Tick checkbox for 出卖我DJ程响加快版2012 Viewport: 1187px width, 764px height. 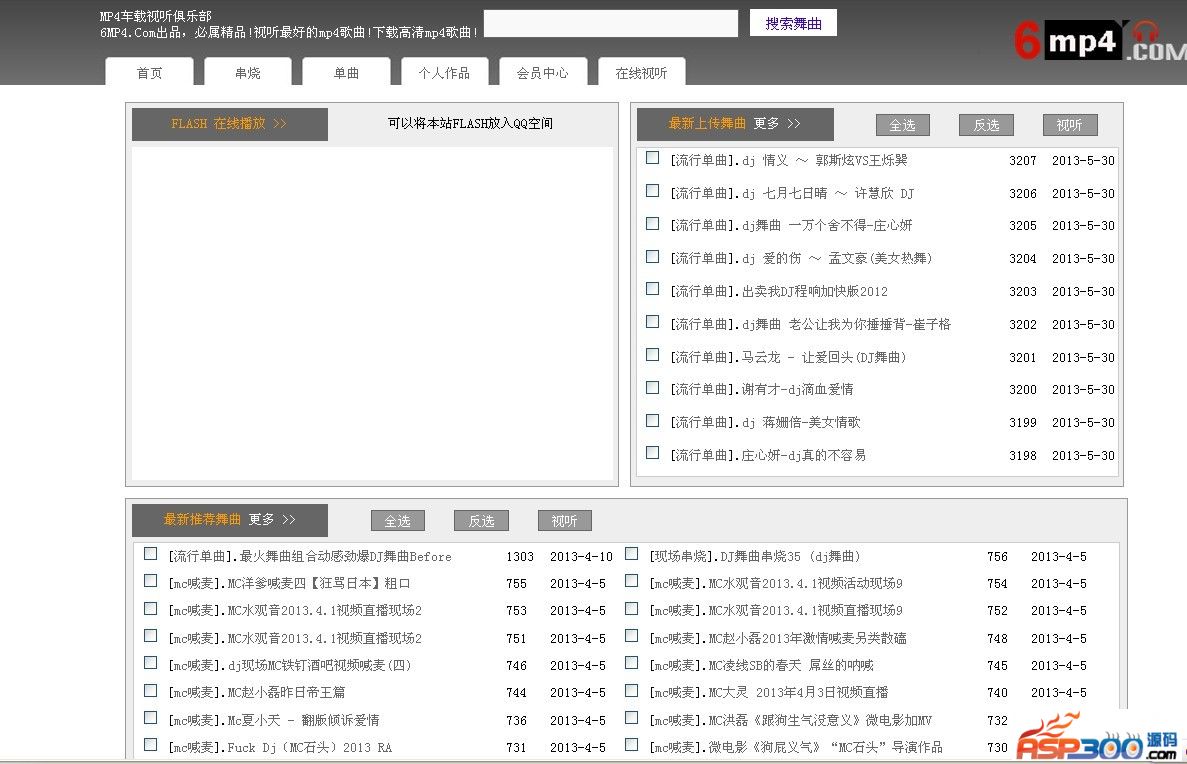[x=652, y=289]
